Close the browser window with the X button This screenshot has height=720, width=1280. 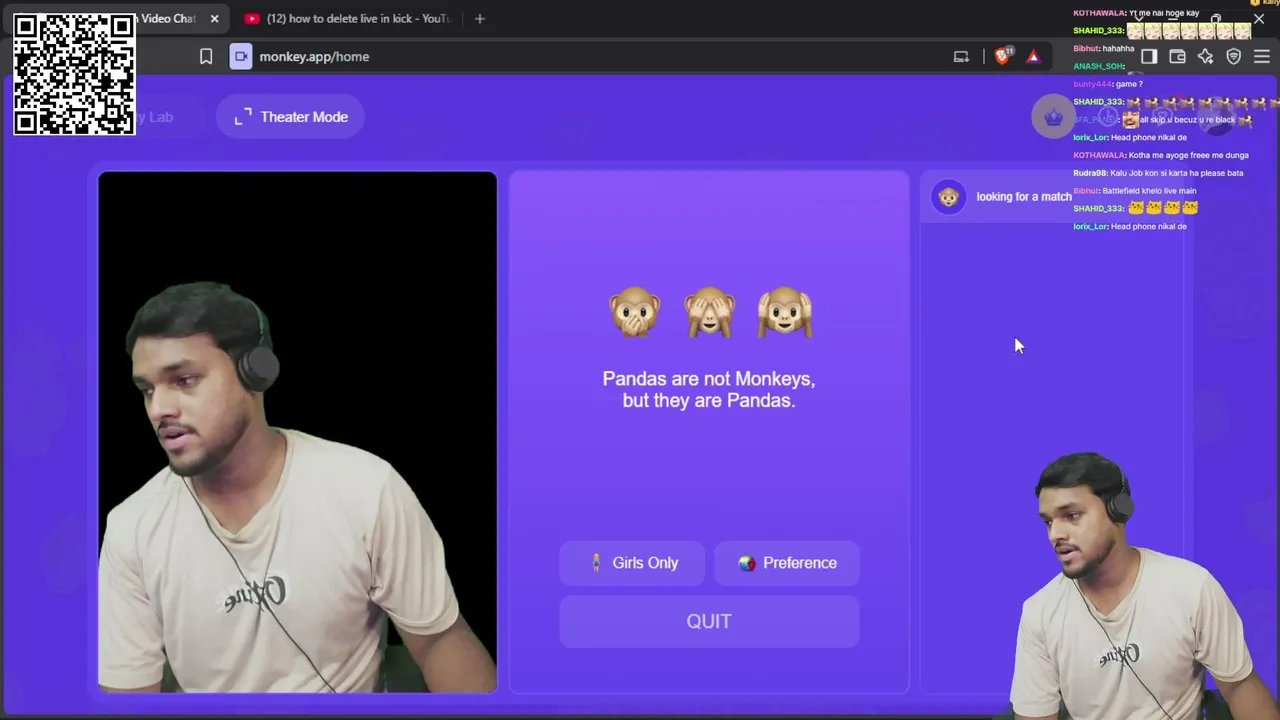1259,18
